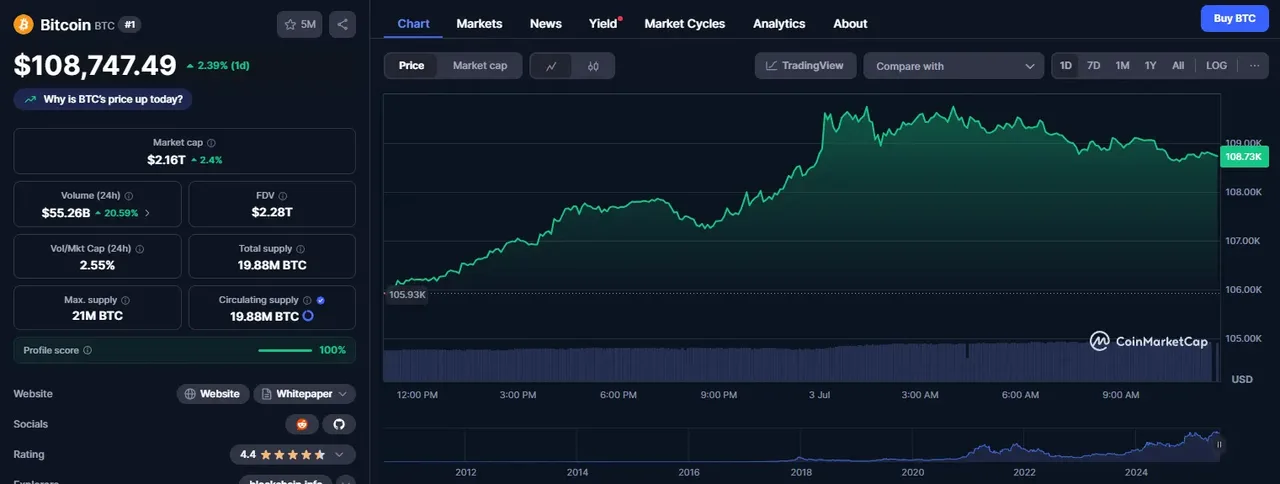Click the Circulating supply info icon
Viewport: 1280px width, 484px height.
click(x=307, y=300)
